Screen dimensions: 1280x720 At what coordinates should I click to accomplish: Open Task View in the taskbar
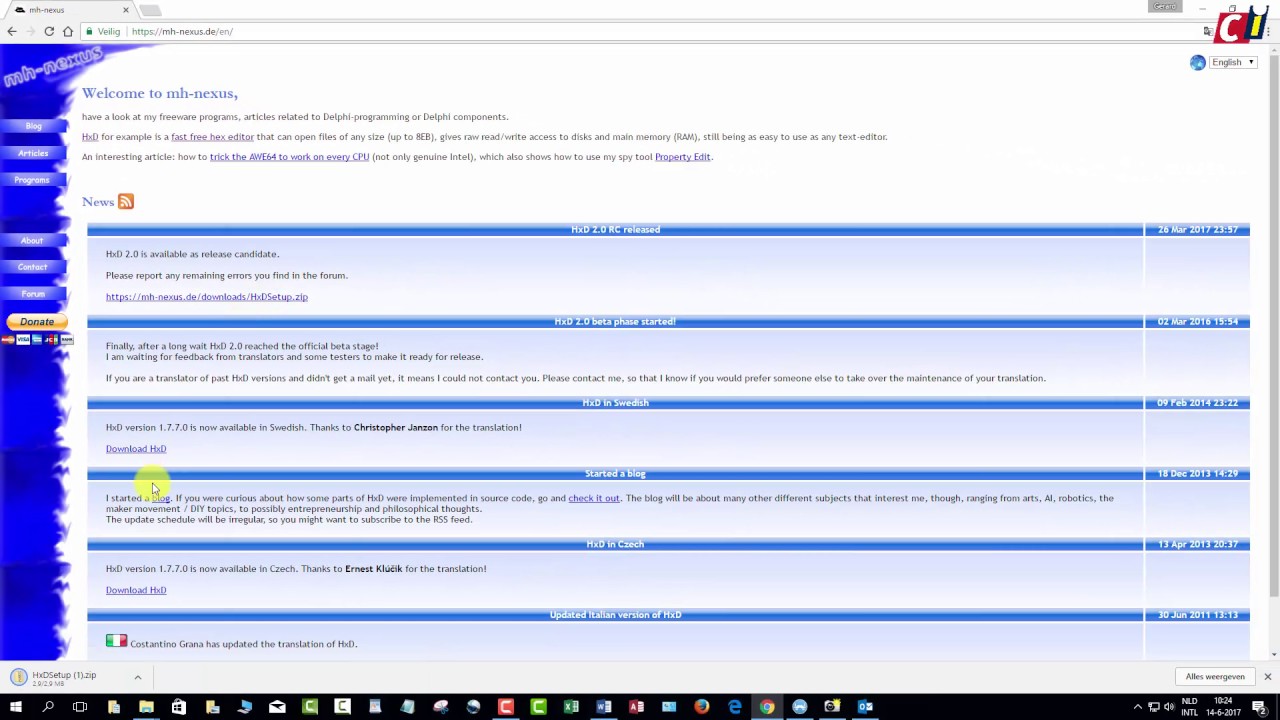(x=80, y=707)
